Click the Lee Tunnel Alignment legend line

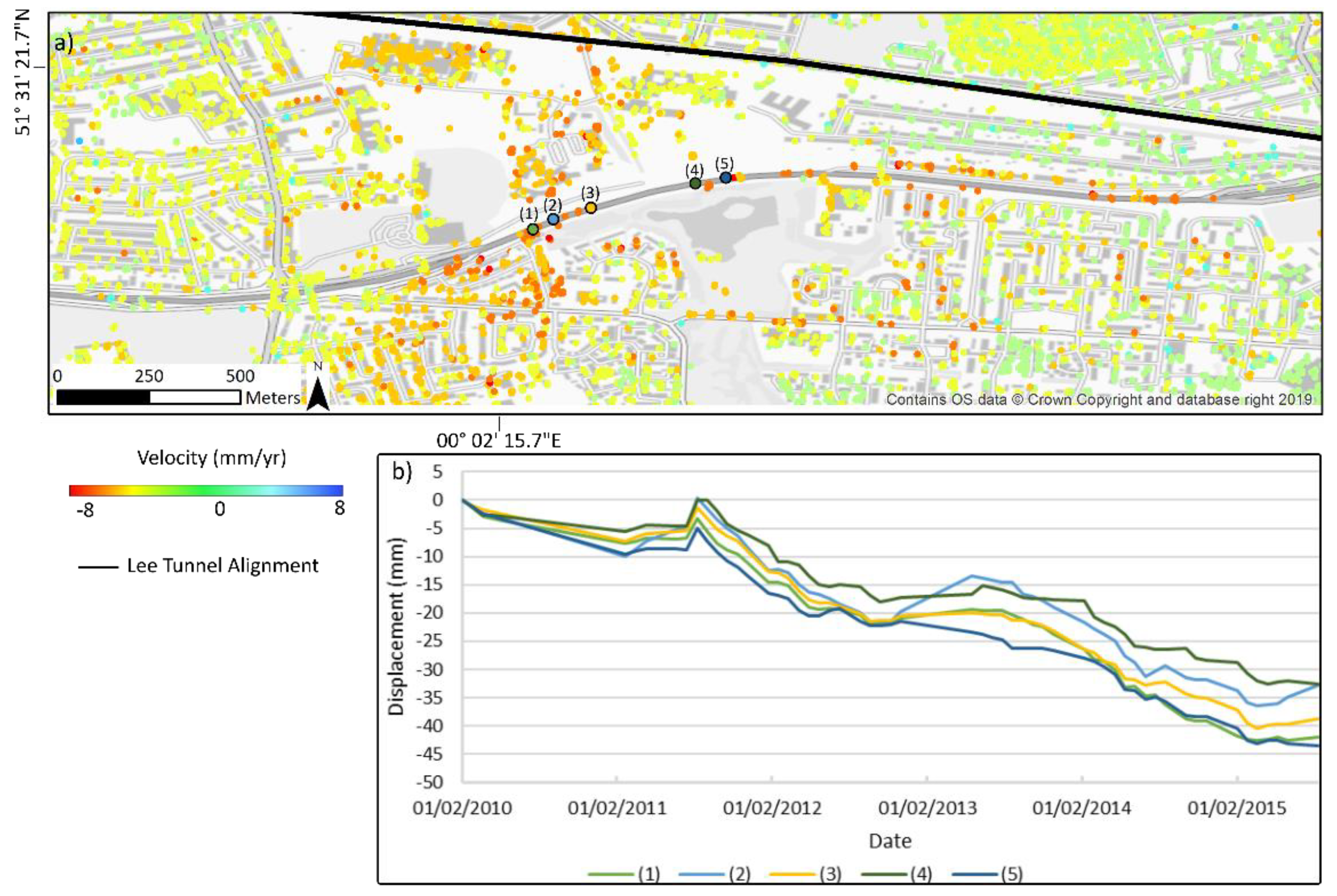[98, 568]
